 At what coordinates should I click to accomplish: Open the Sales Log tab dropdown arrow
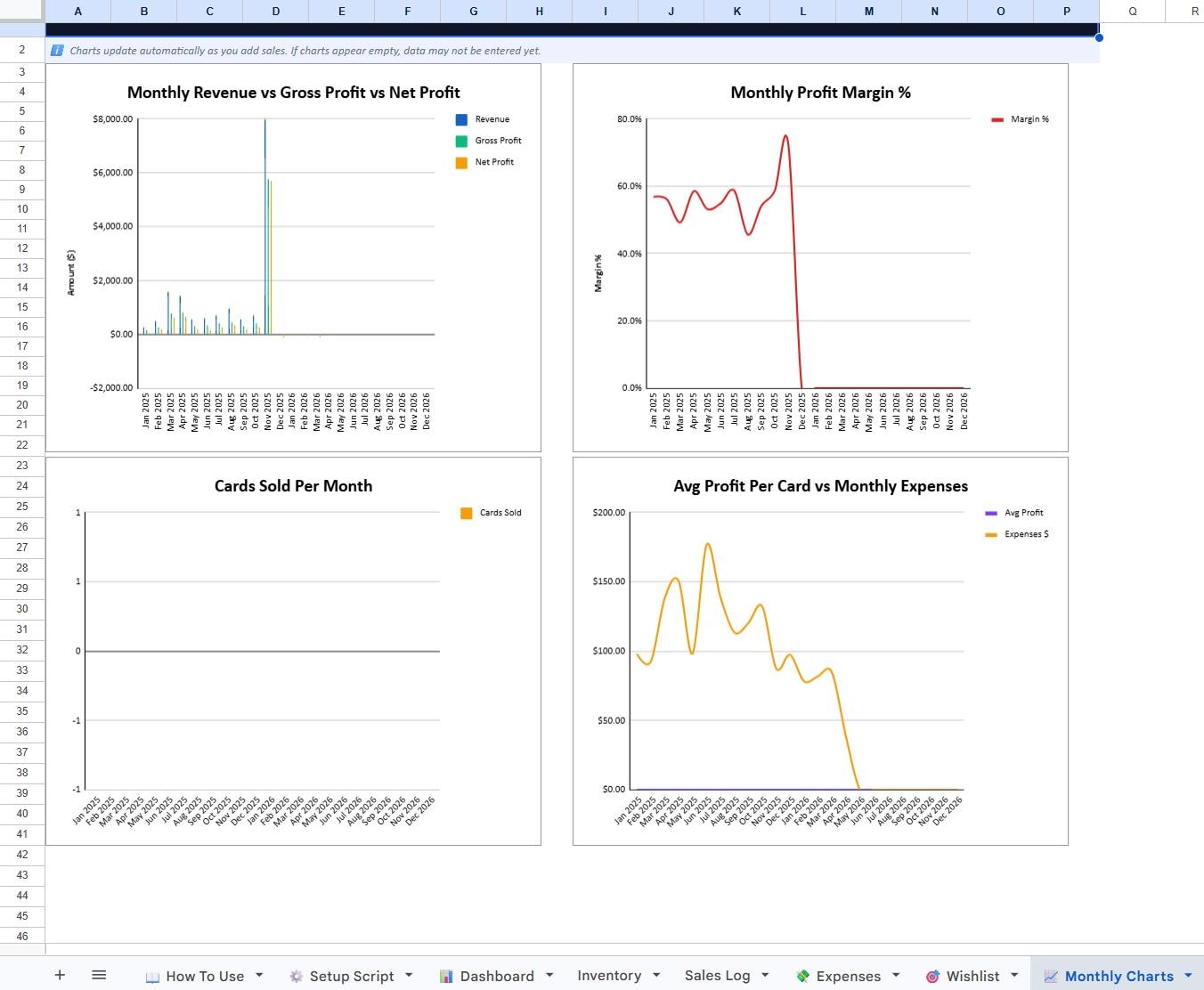(765, 976)
